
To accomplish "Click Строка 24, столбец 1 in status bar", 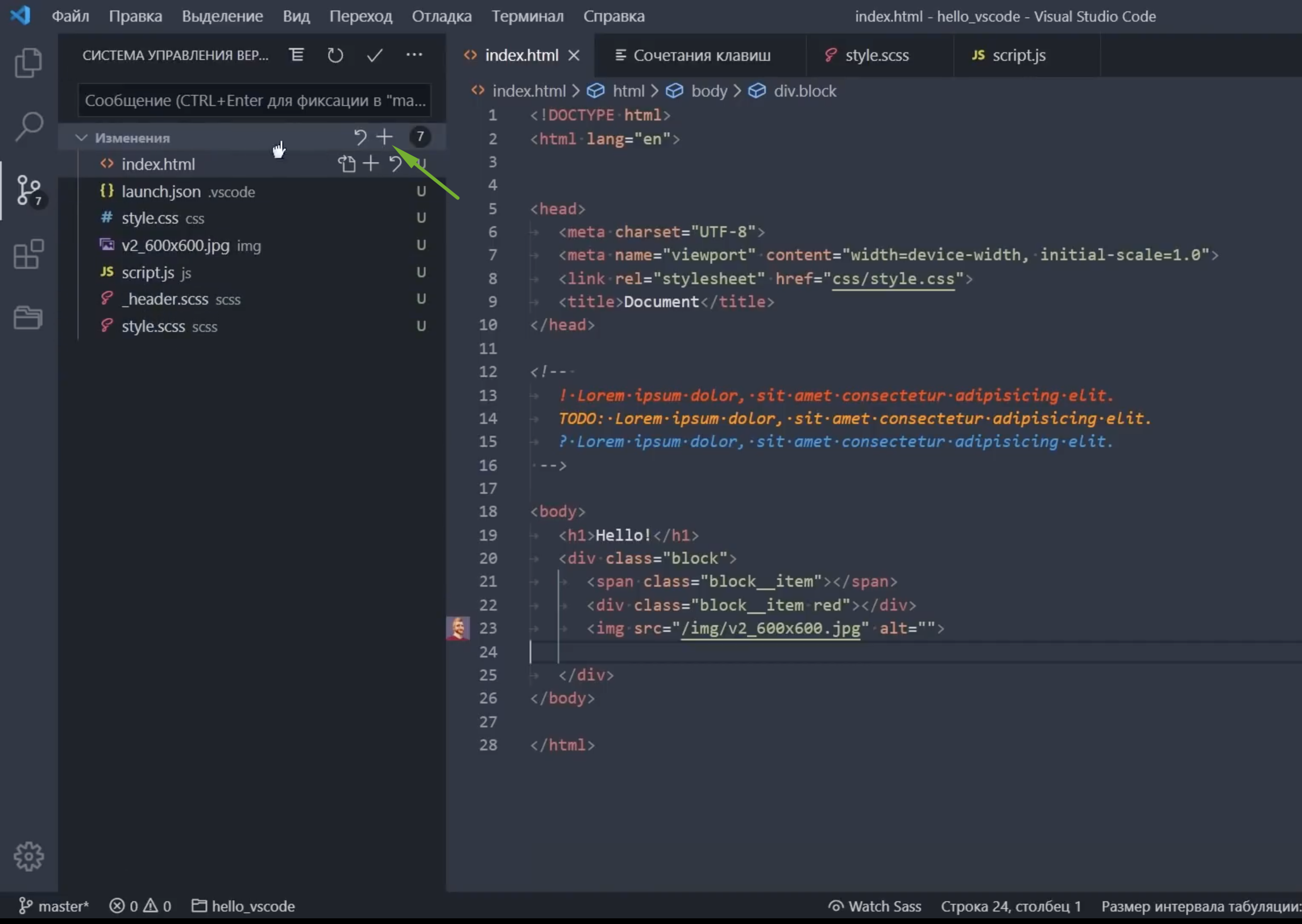I will [1010, 906].
